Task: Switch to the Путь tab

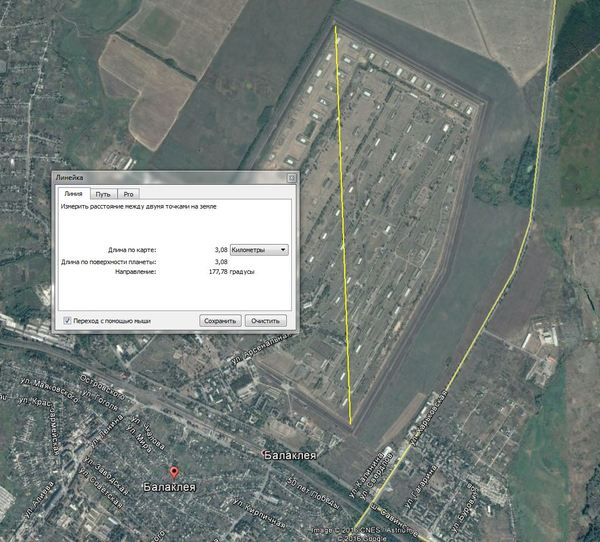Action: pyautogui.click(x=103, y=193)
